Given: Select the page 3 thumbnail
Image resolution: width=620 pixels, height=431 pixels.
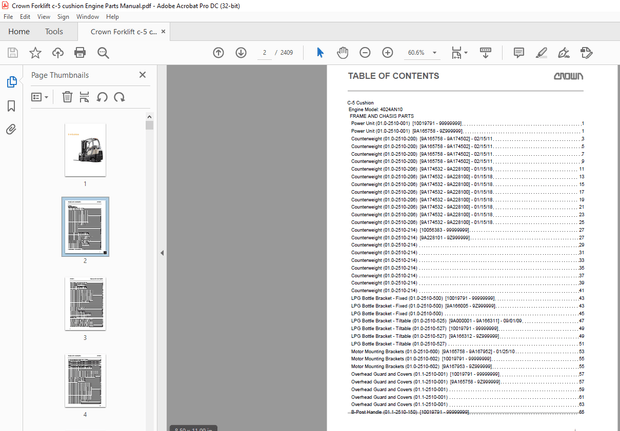Looking at the screenshot, I should click(85, 303).
